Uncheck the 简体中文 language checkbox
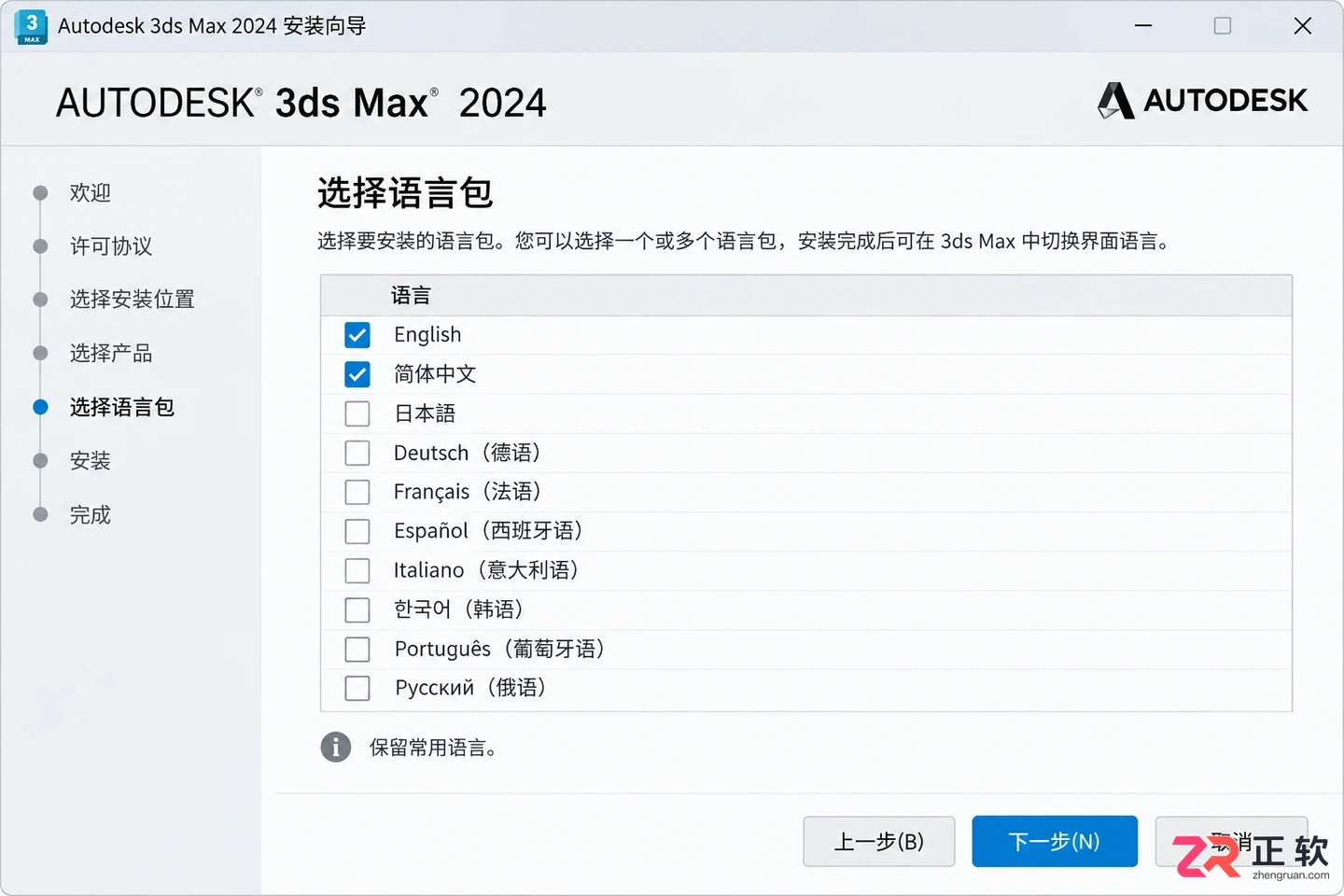This screenshot has height=896, width=1344. [357, 374]
